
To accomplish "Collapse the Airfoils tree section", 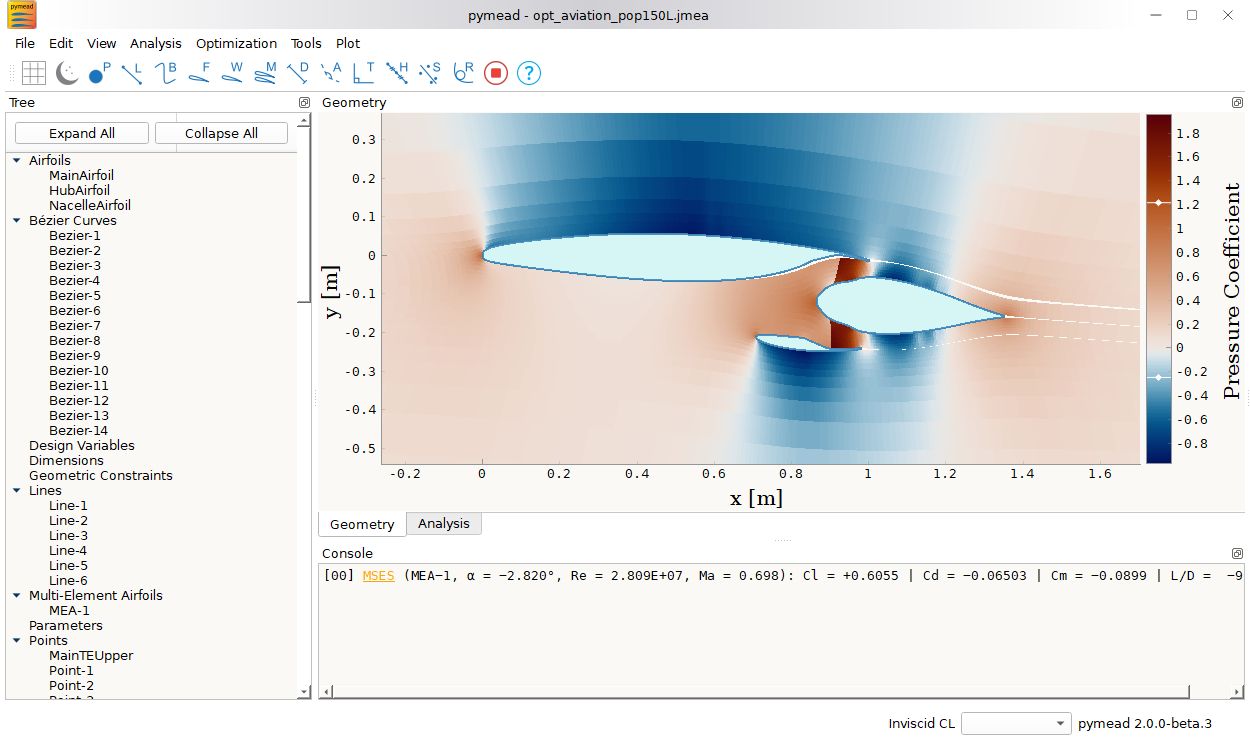I will (15, 160).
